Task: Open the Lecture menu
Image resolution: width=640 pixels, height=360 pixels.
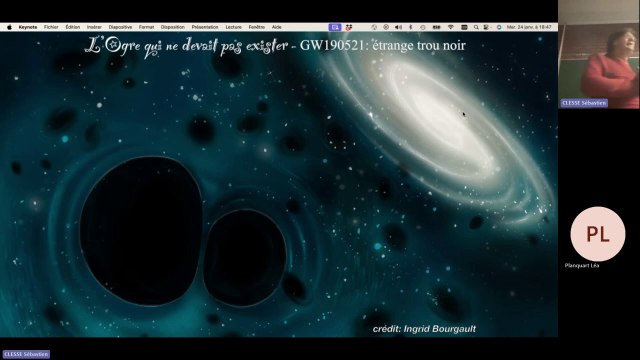Action: tap(233, 27)
